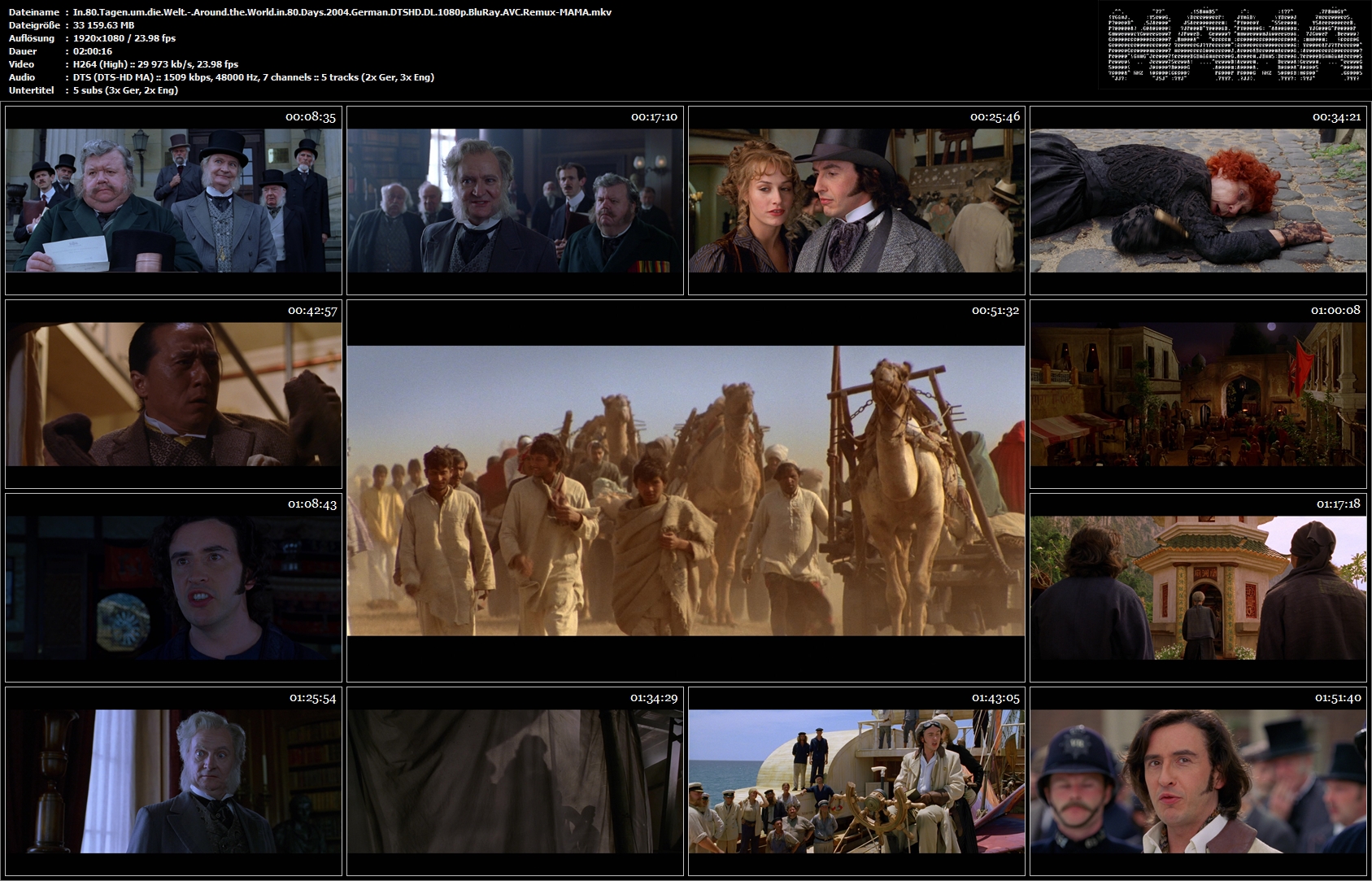
Task: Open the thumbnail at 01:43:05
Action: 856,781
